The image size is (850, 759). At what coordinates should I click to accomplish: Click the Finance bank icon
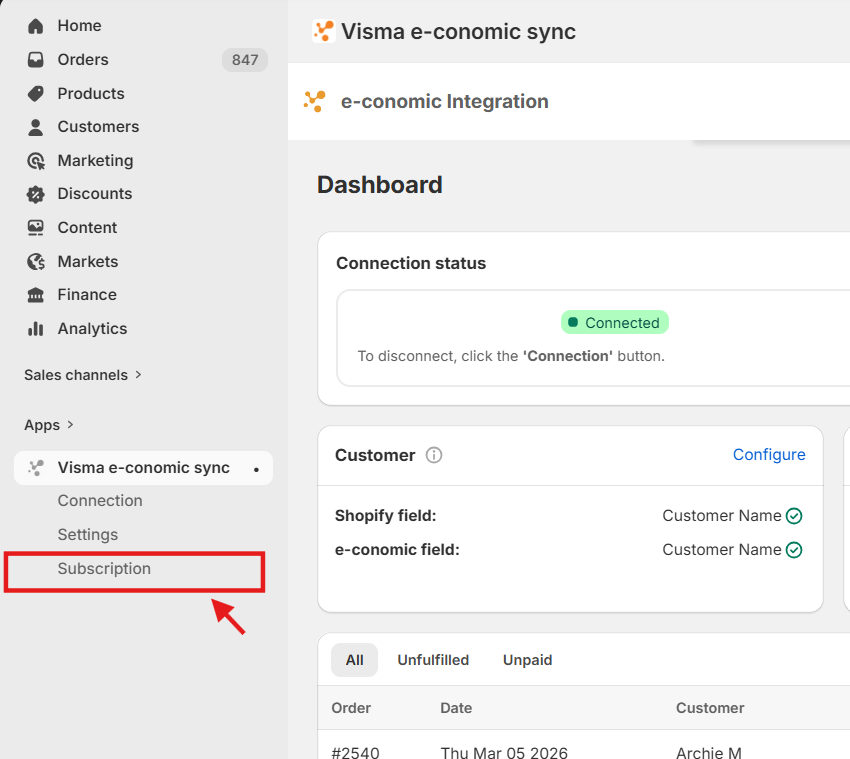click(36, 295)
